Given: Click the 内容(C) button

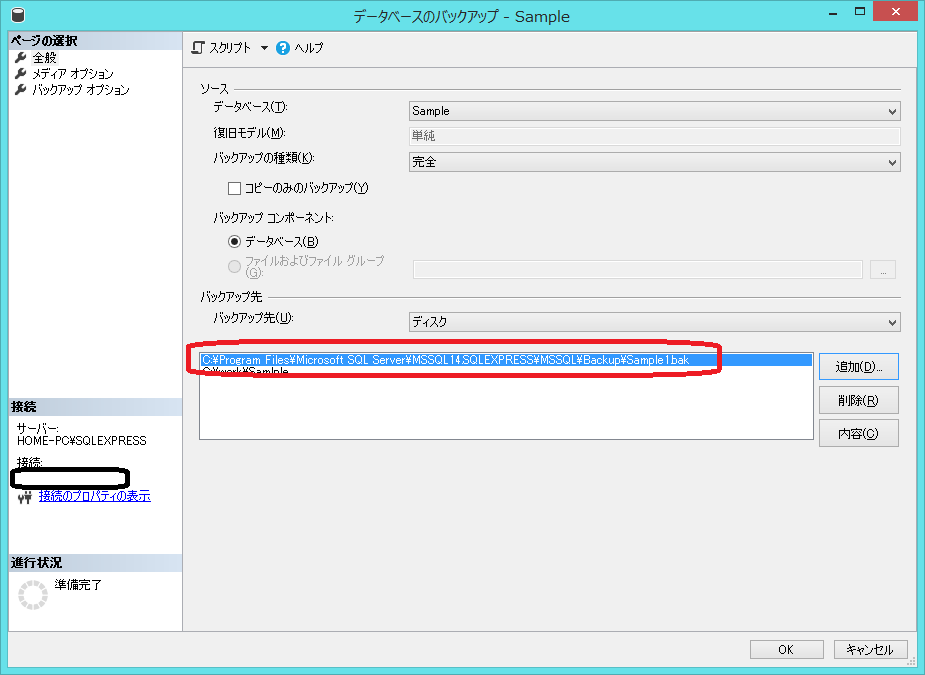Looking at the screenshot, I should click(858, 433).
